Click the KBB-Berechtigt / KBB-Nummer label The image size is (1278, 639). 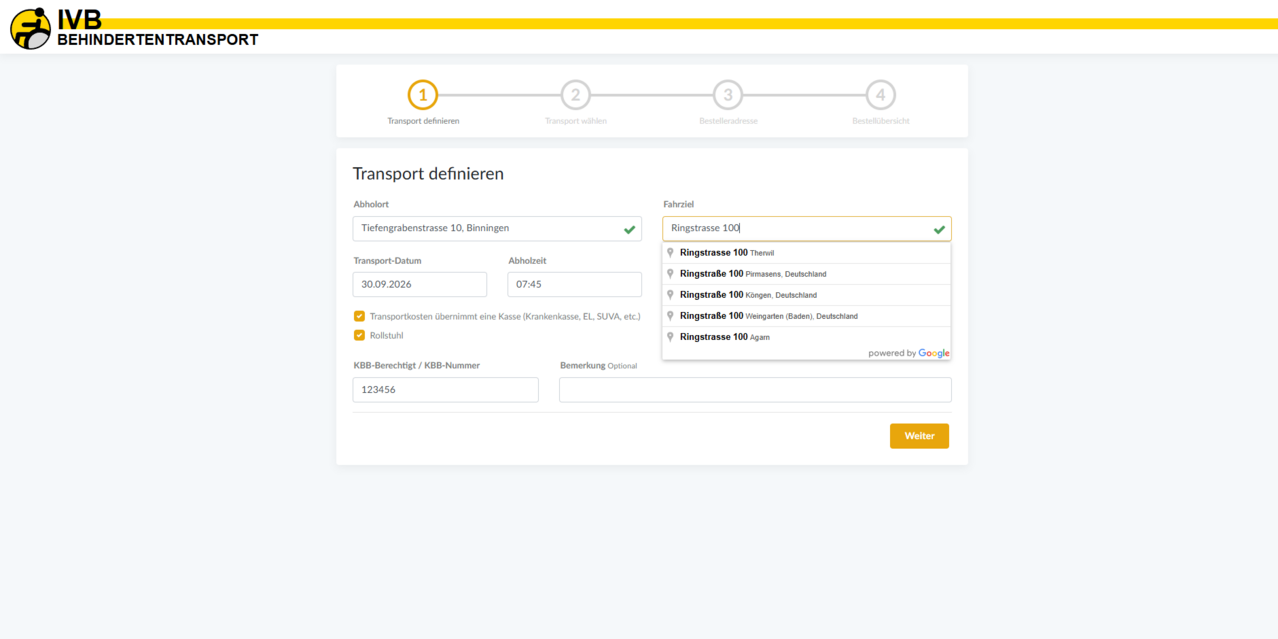click(x=417, y=366)
